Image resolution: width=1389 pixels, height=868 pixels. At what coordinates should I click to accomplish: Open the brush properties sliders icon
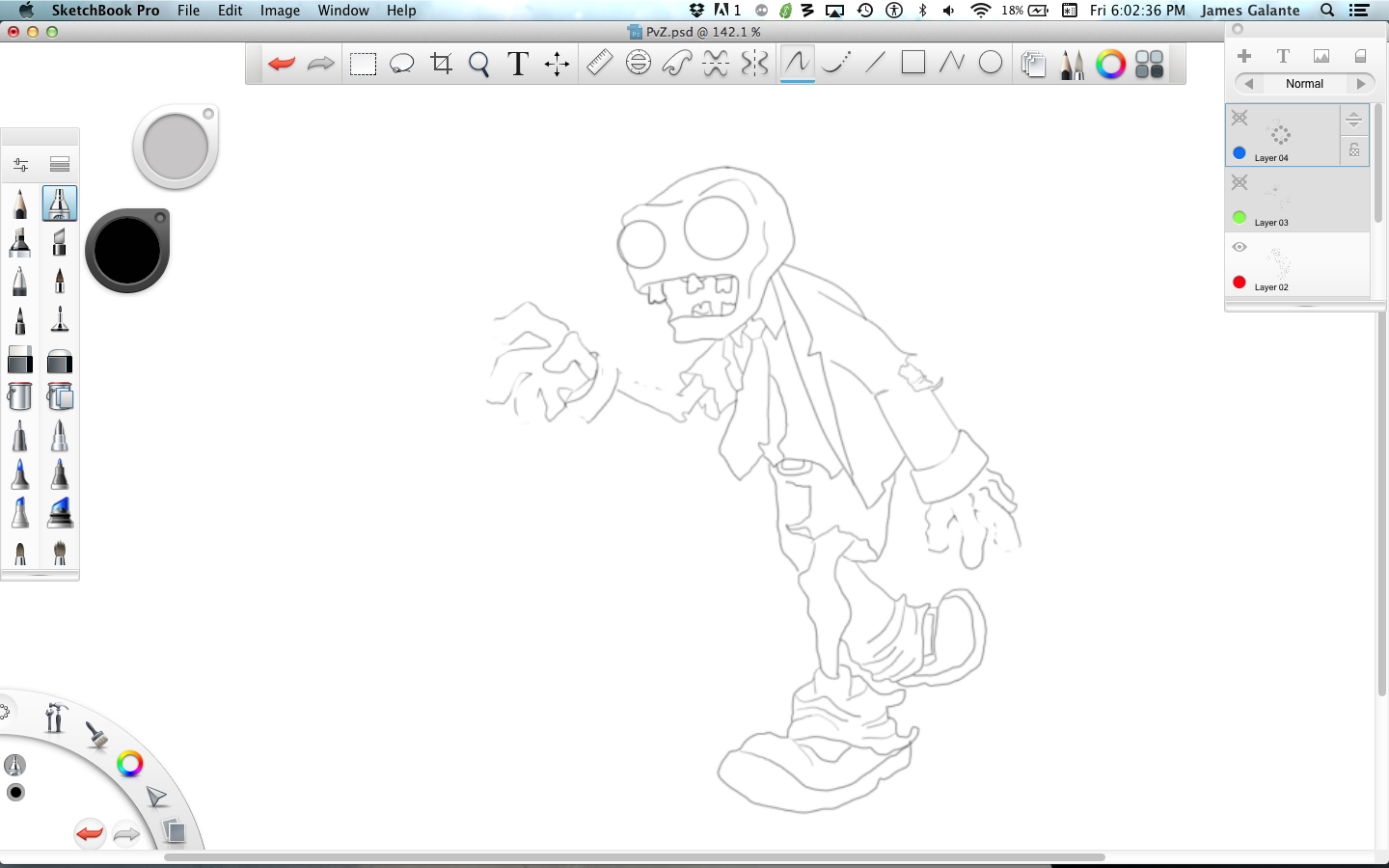[x=20, y=164]
